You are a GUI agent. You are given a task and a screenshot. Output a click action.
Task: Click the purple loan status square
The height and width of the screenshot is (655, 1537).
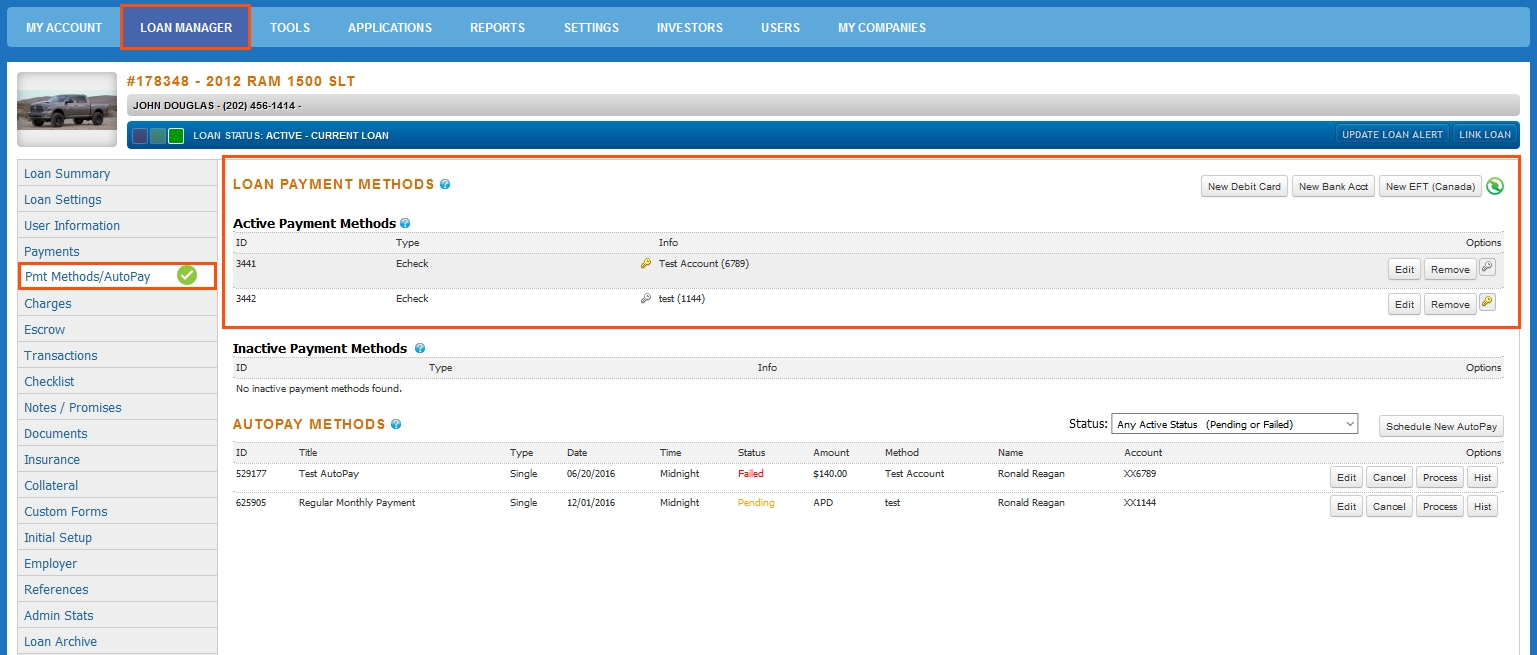pos(140,136)
